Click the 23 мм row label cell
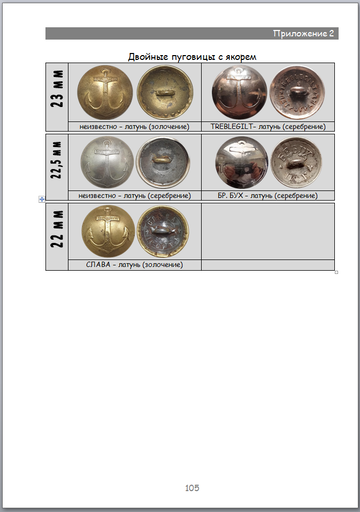Image resolution: width=360 pixels, height=512 pixels. (x=57, y=97)
